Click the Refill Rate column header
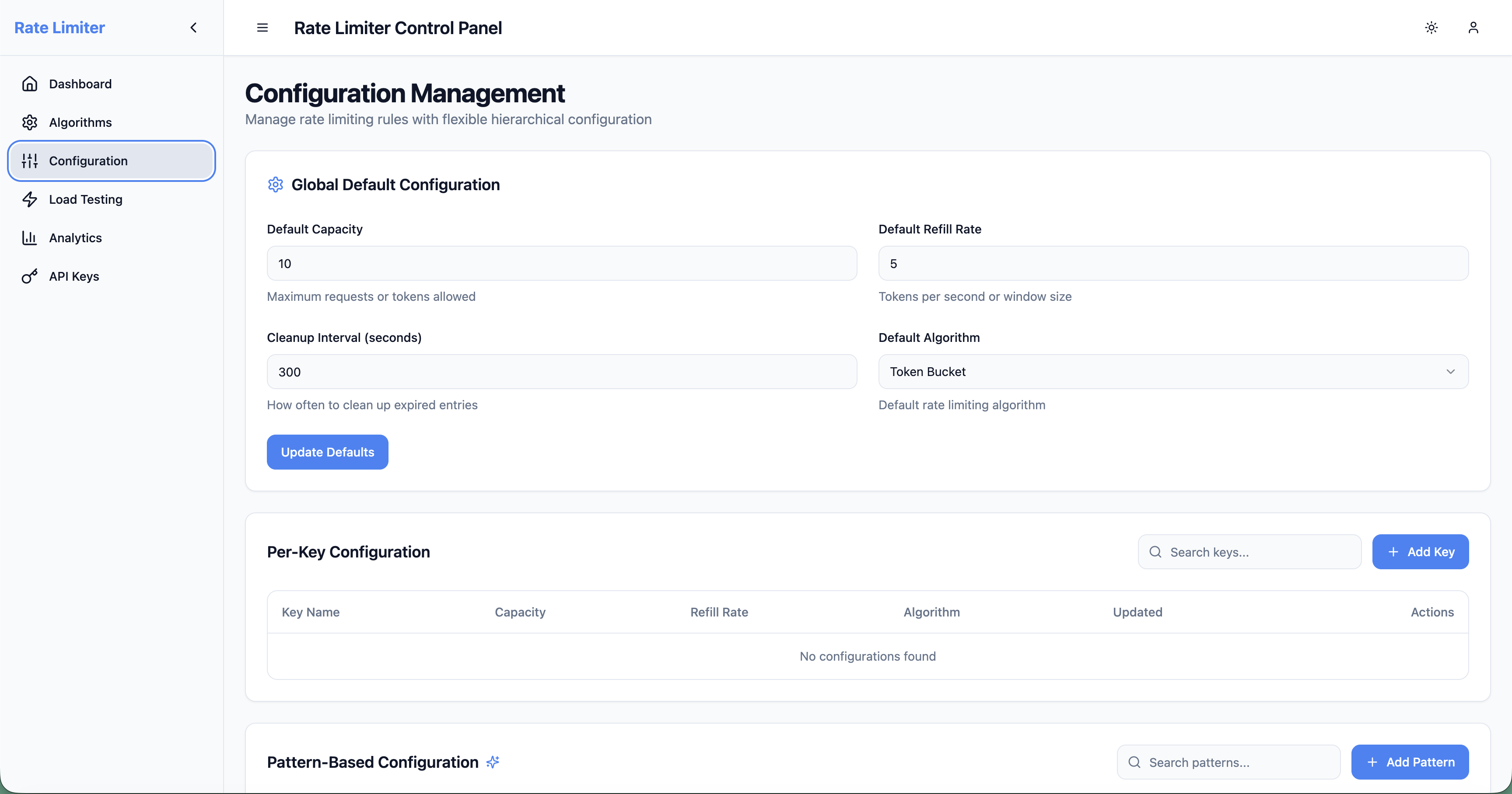The height and width of the screenshot is (794, 1512). 719,612
